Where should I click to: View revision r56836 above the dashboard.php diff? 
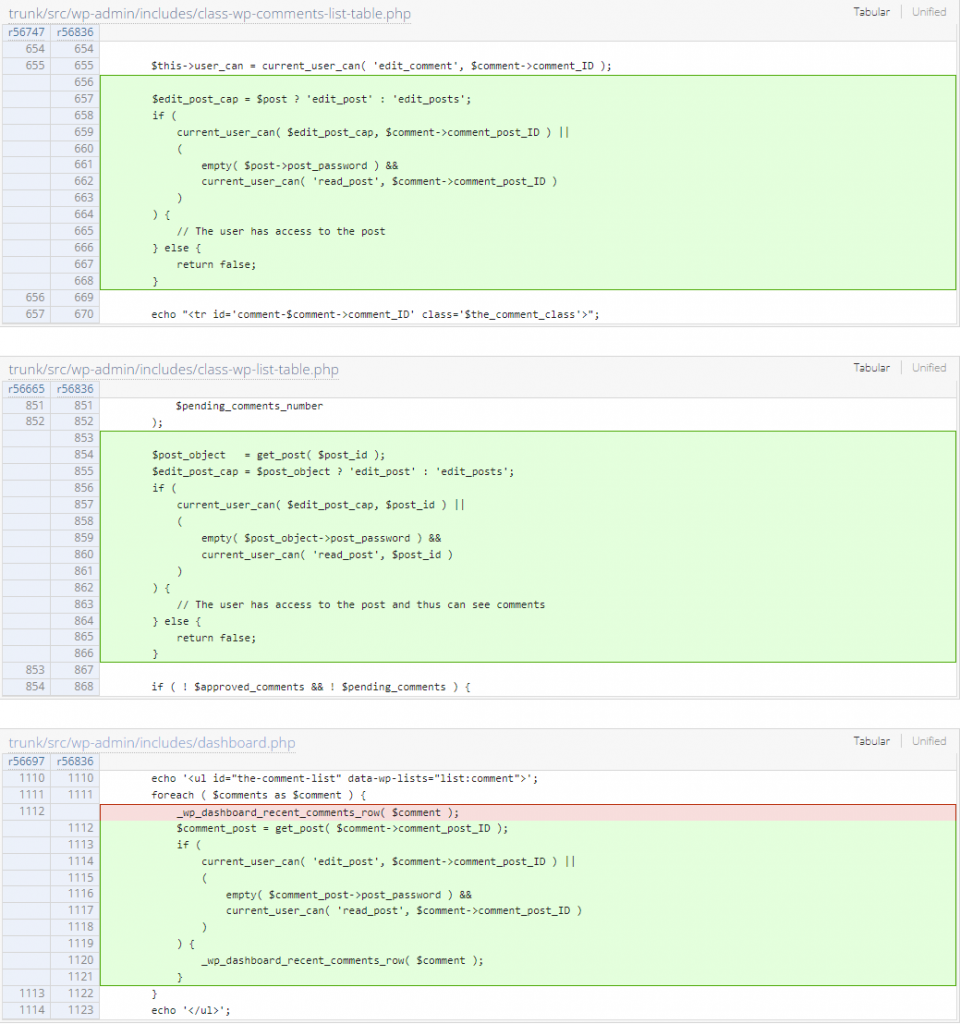click(75, 761)
